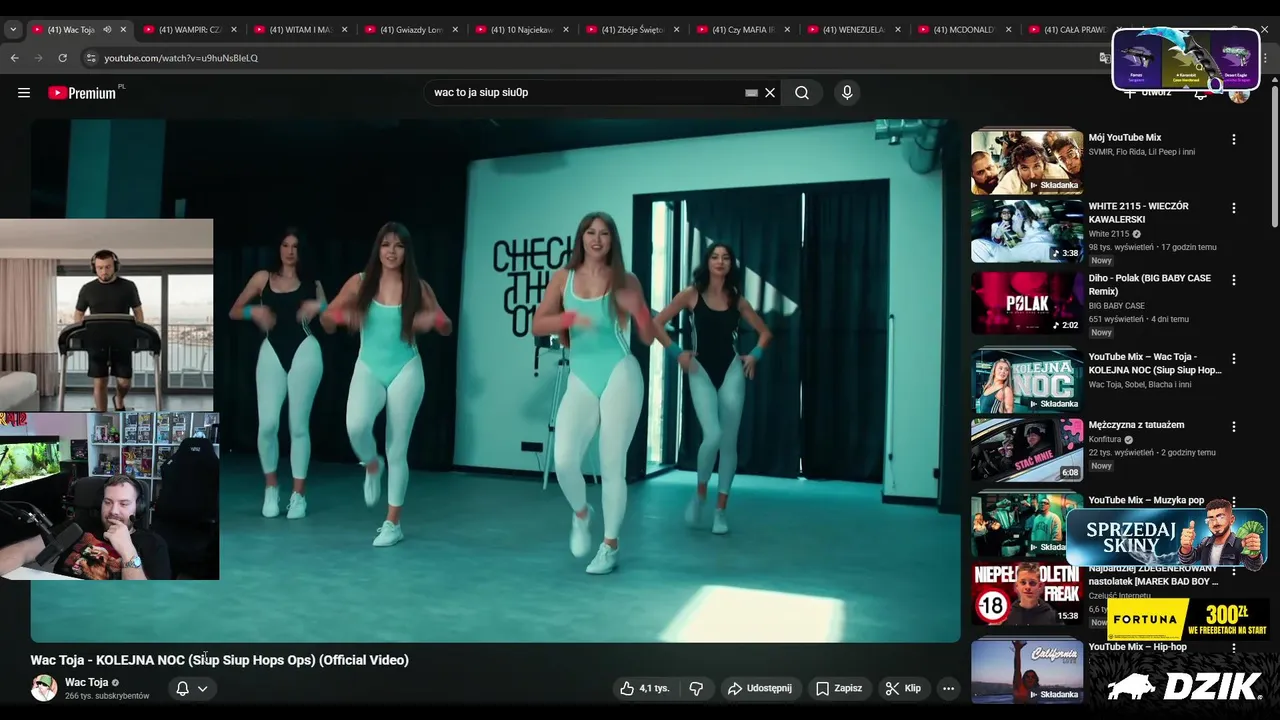1280x720 pixels.
Task: Save the video with Zapisz
Action: (x=838, y=688)
